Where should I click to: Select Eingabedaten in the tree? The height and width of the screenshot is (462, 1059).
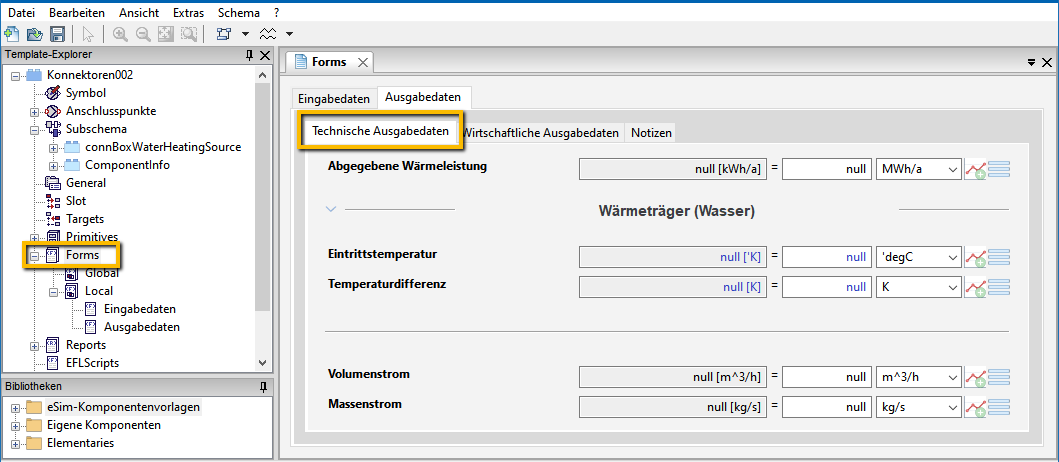(140, 309)
